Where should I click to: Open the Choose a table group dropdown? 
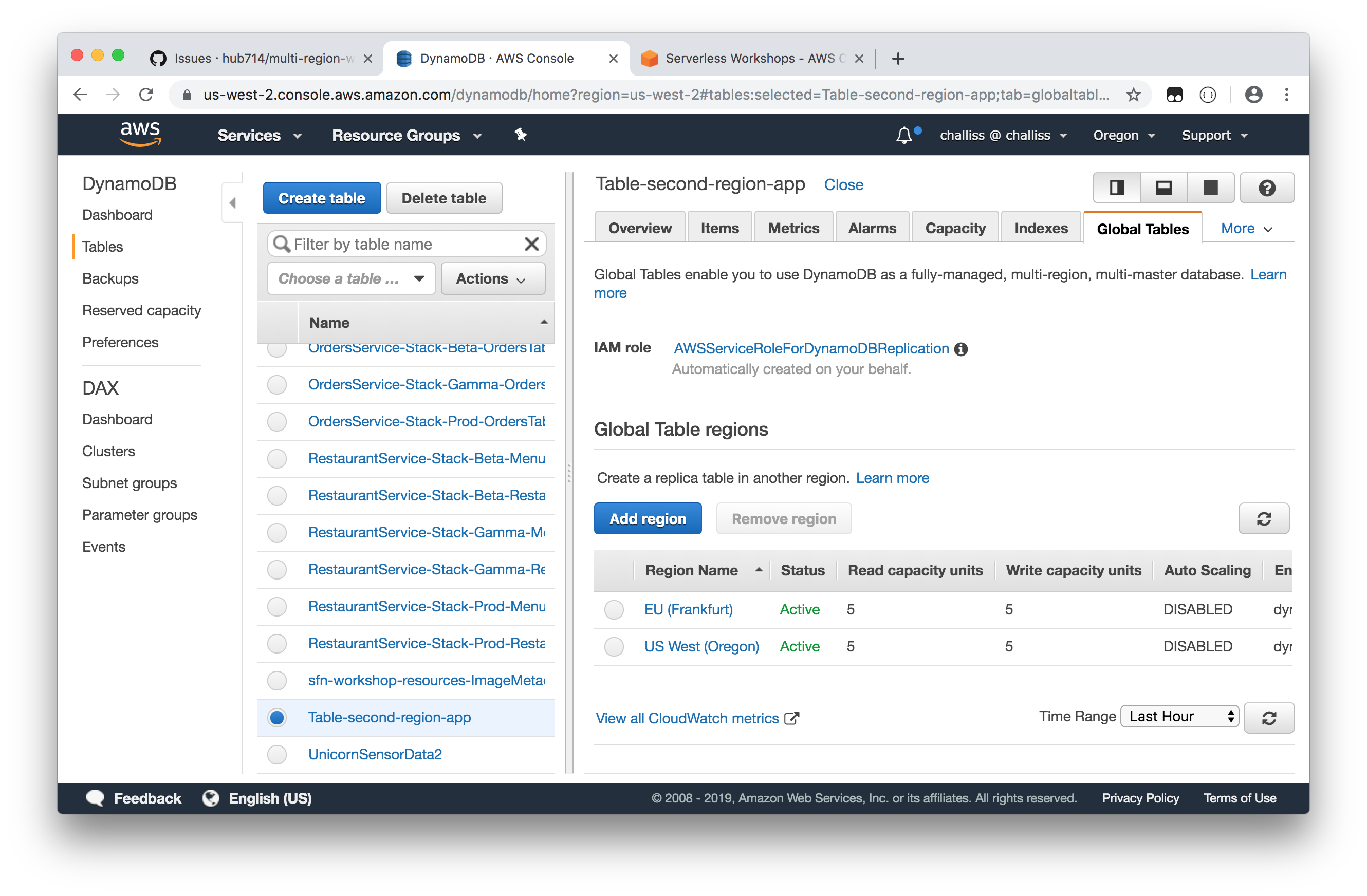pyautogui.click(x=351, y=278)
